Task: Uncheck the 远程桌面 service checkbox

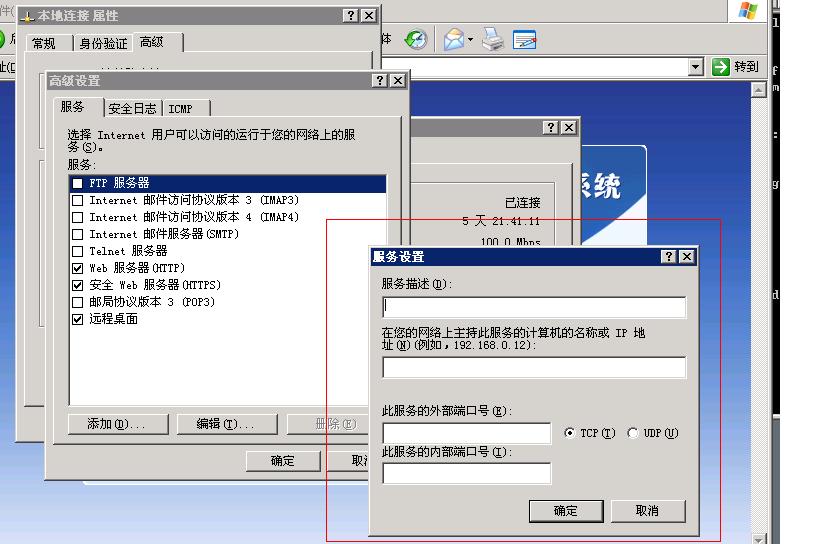Action: click(x=77, y=320)
